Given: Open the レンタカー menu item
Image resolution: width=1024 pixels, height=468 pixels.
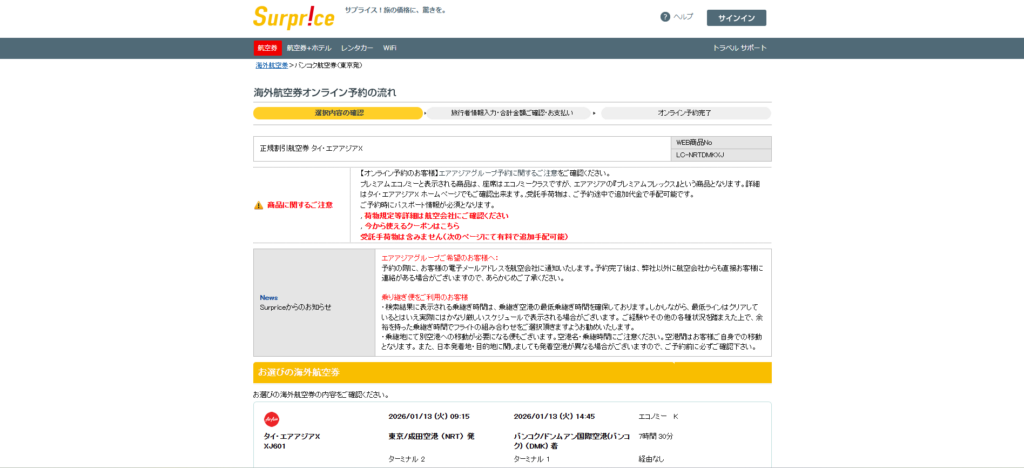Looking at the screenshot, I should (357, 48).
